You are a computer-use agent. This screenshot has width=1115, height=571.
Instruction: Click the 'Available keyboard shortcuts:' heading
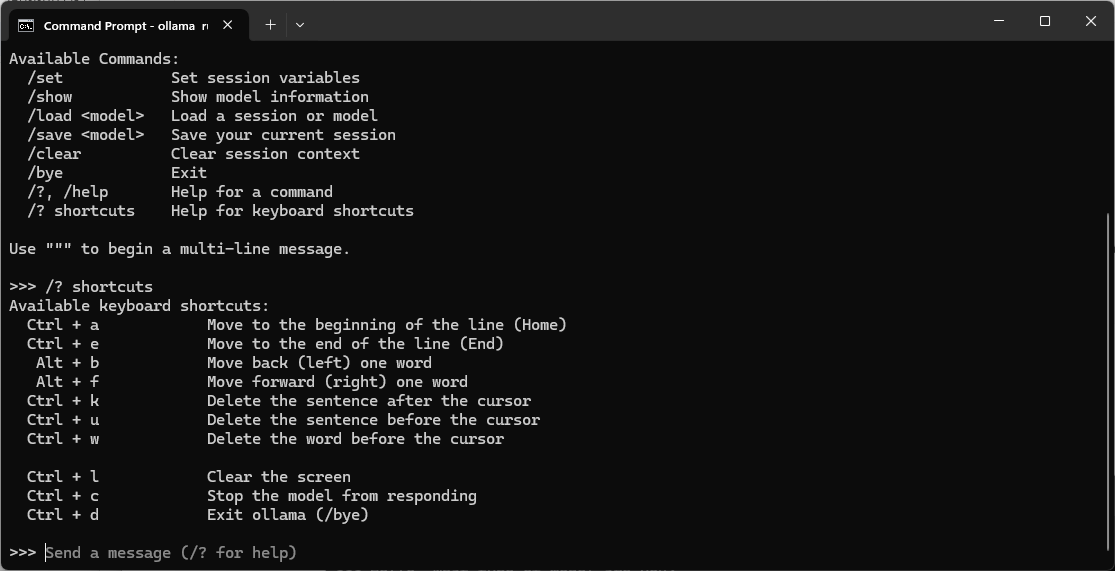[139, 306]
